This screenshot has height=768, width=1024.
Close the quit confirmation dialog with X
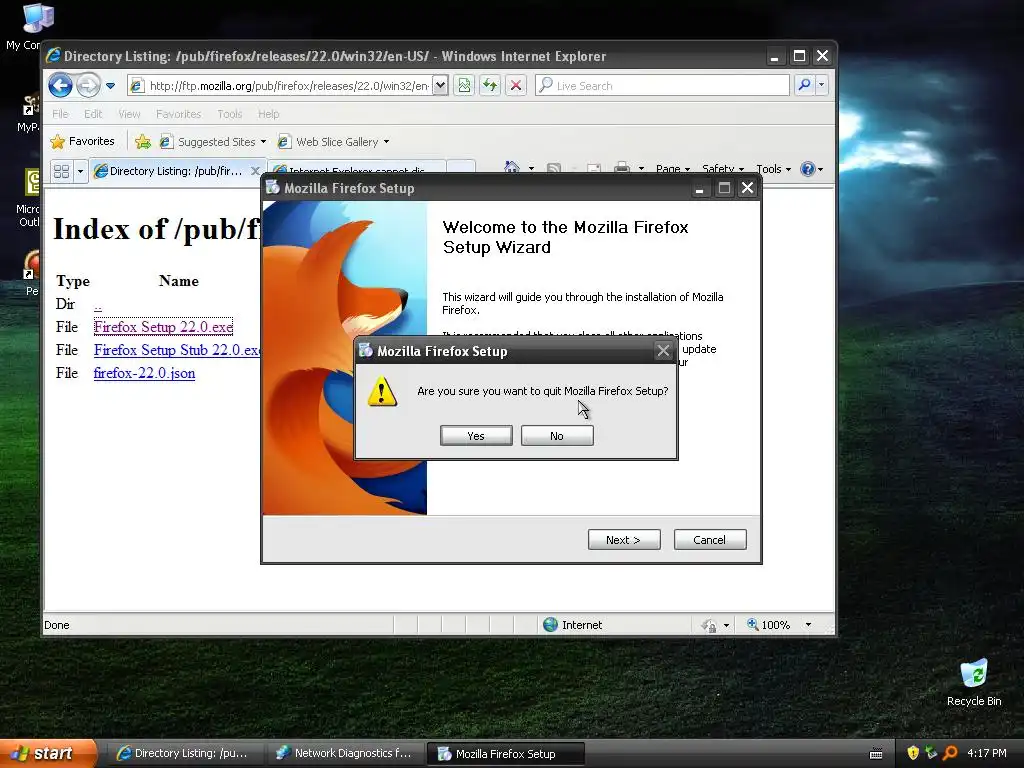[x=663, y=351]
